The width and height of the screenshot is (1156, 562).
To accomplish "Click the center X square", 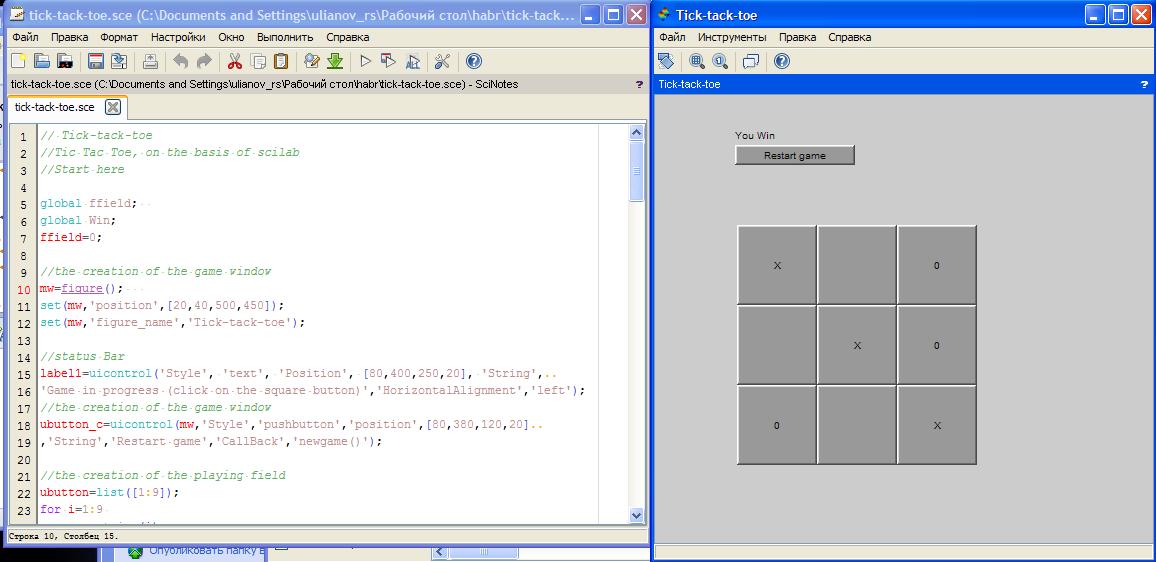I will pos(857,345).
